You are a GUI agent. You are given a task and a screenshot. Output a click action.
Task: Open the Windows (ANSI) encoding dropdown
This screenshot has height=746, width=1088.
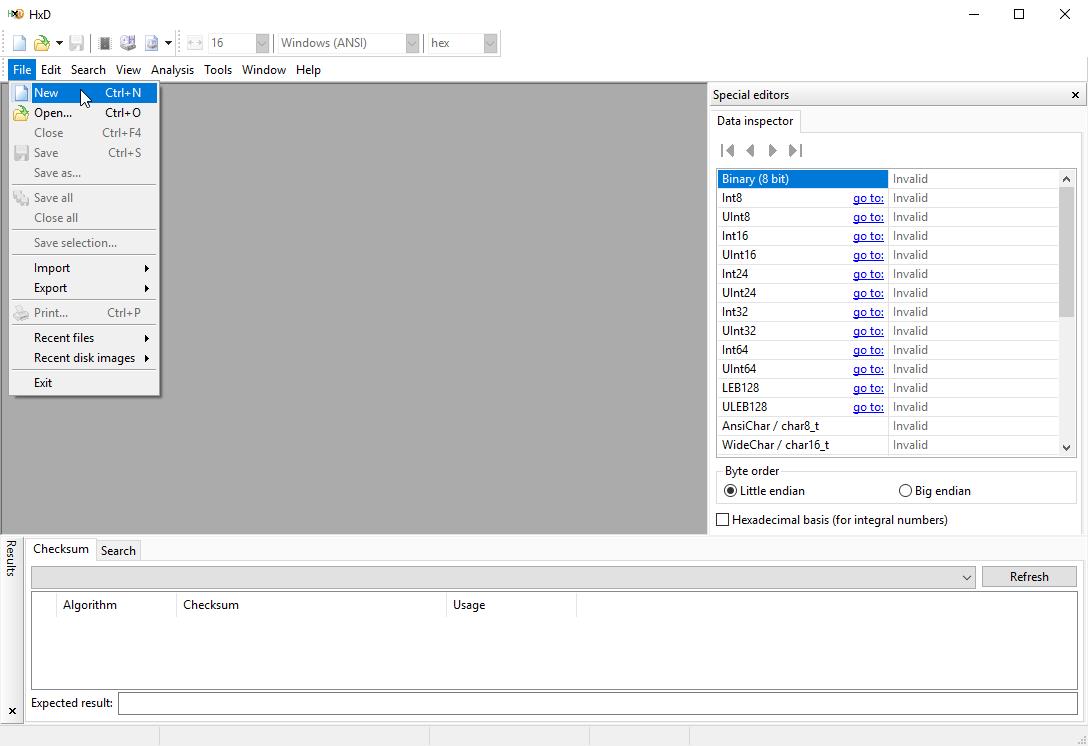coord(411,43)
